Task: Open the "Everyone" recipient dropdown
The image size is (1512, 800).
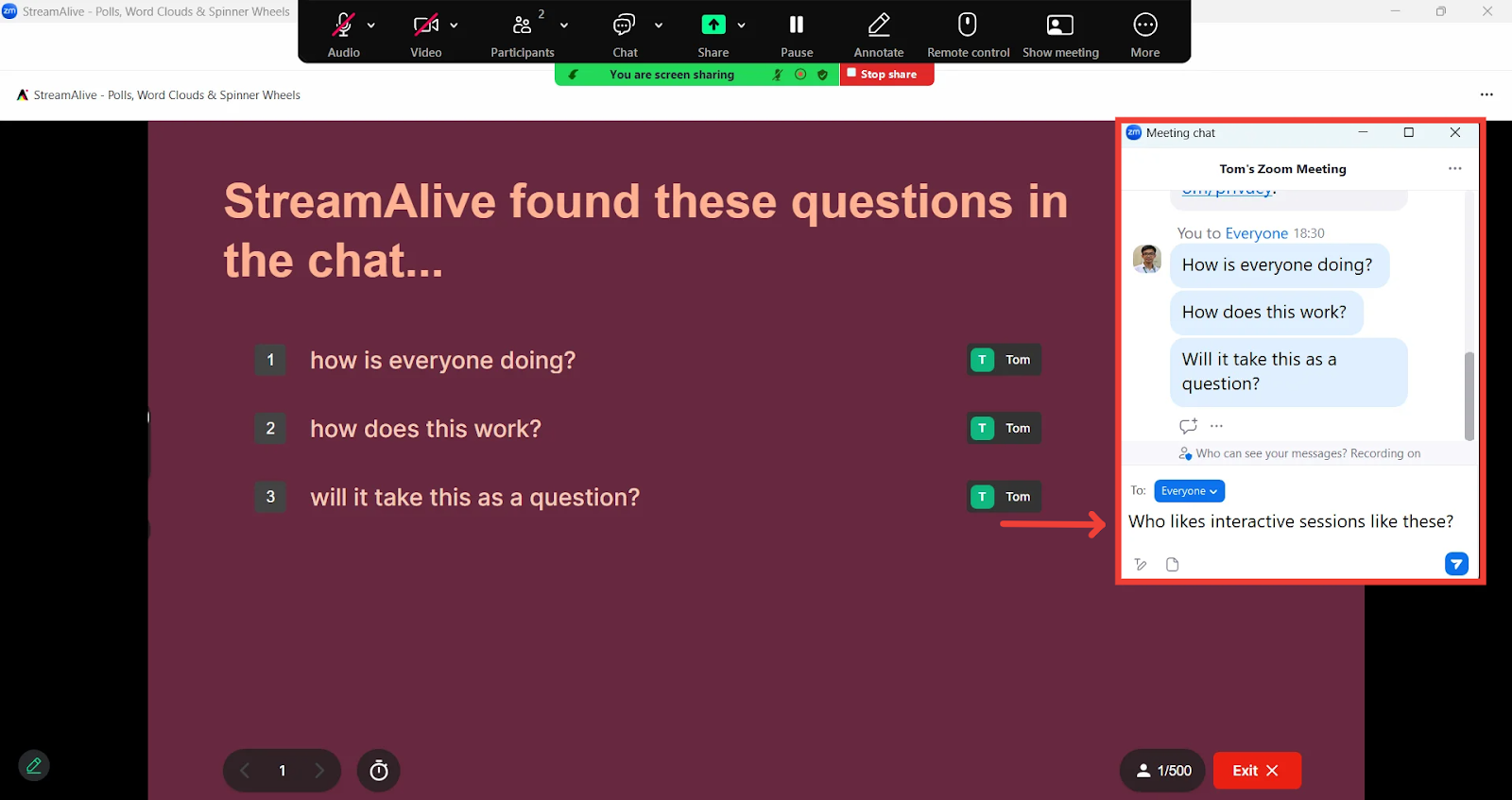Action: point(1189,491)
